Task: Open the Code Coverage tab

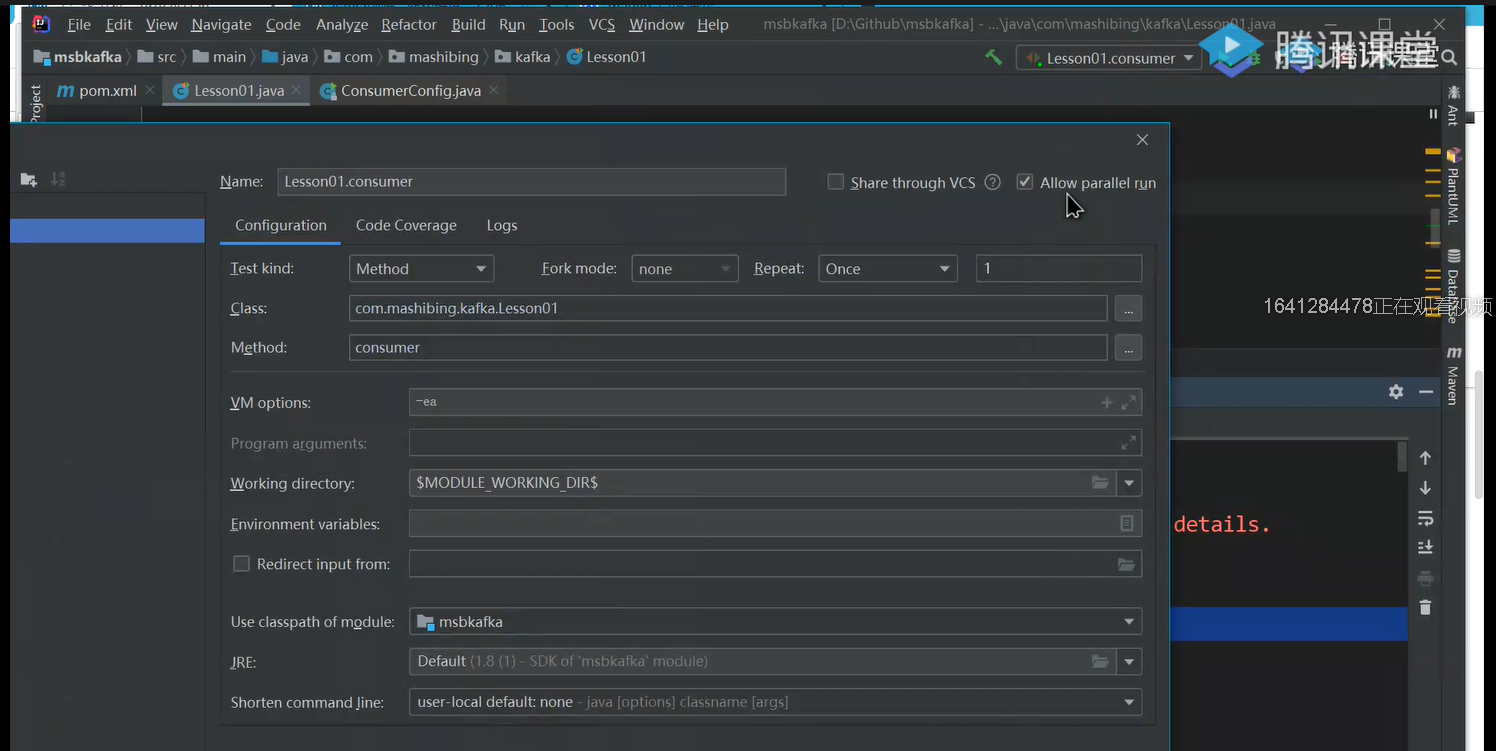Action: (406, 225)
